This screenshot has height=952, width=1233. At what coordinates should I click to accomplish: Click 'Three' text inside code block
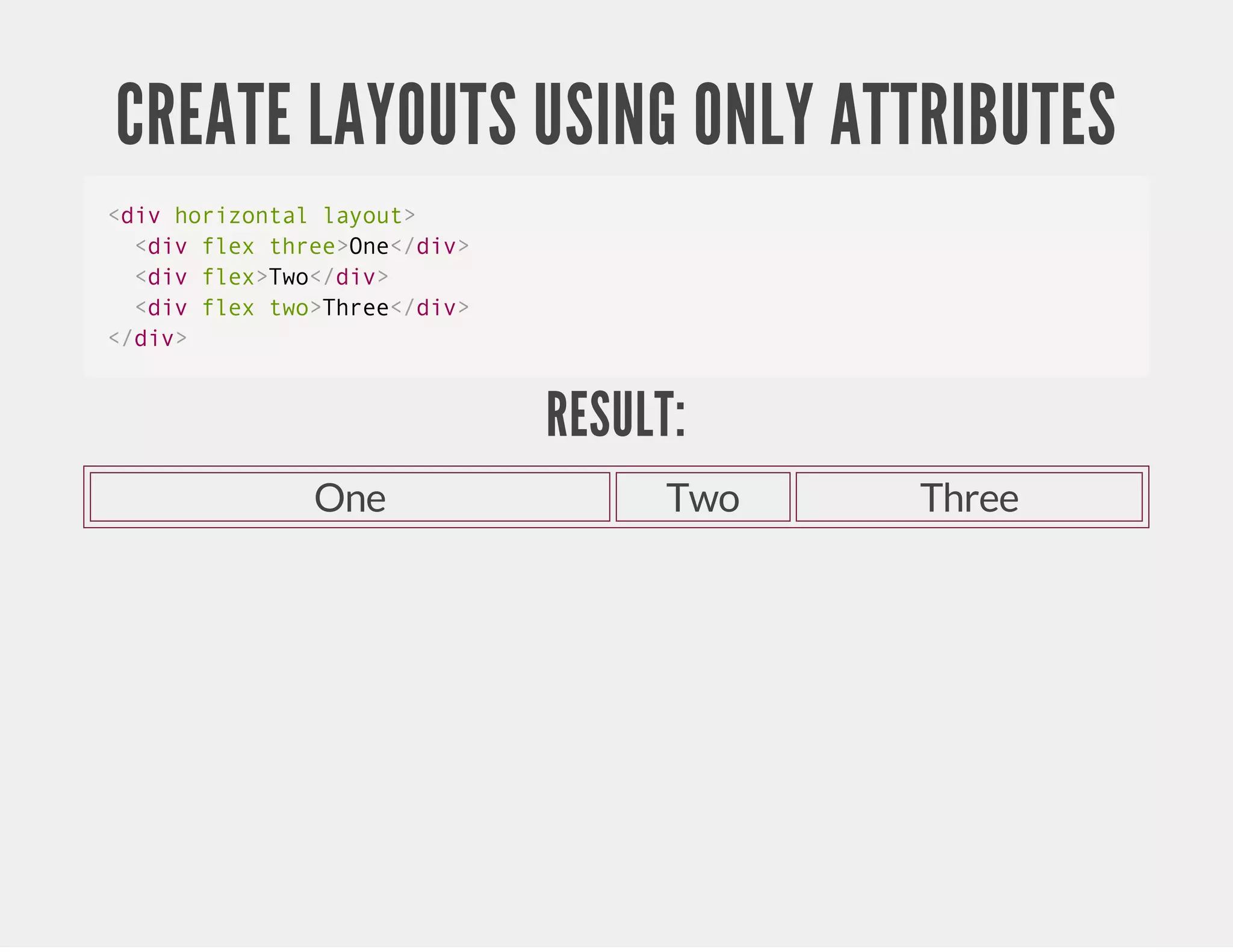point(356,308)
